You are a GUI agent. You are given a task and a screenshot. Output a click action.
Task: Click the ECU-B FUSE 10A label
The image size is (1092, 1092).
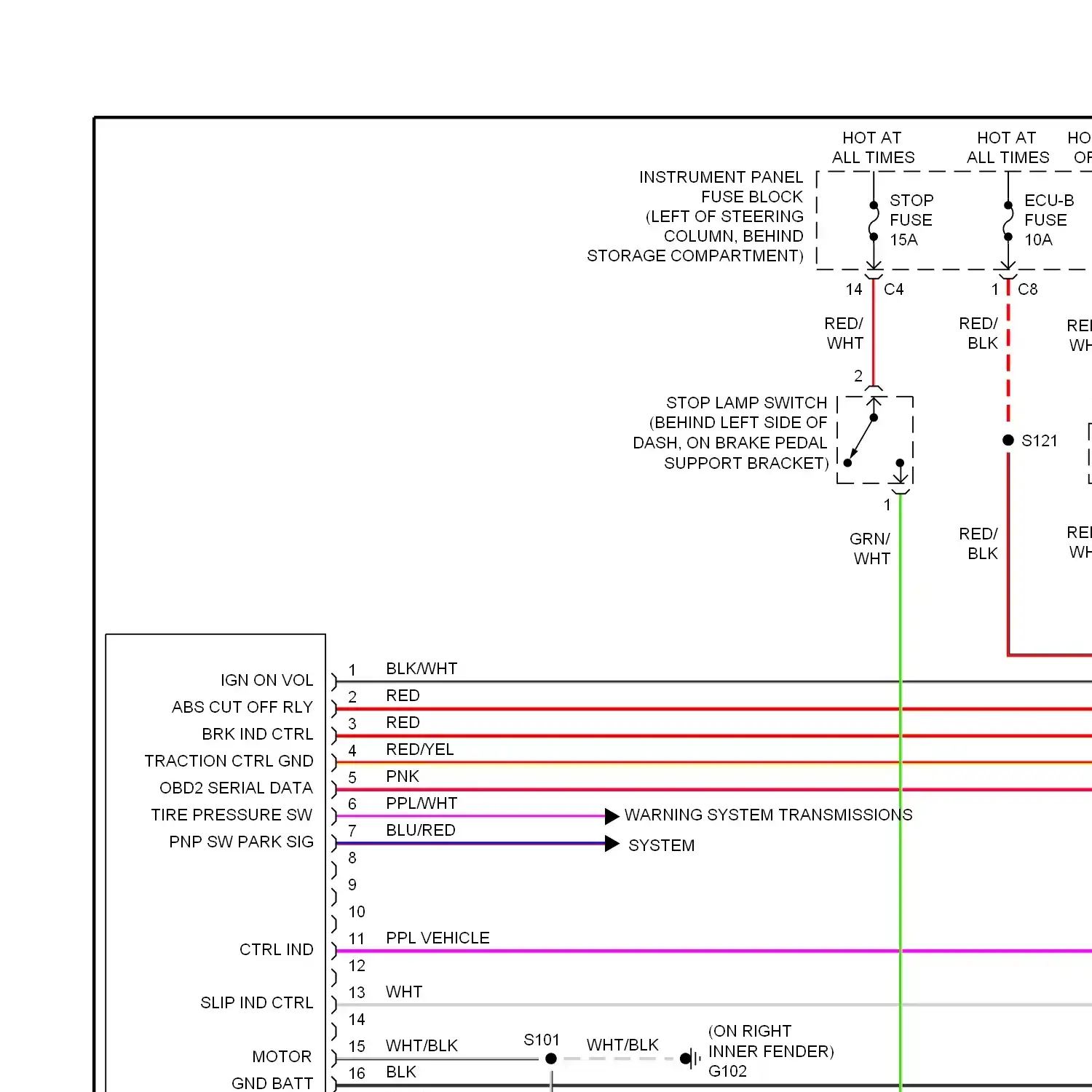pyautogui.click(x=1049, y=220)
